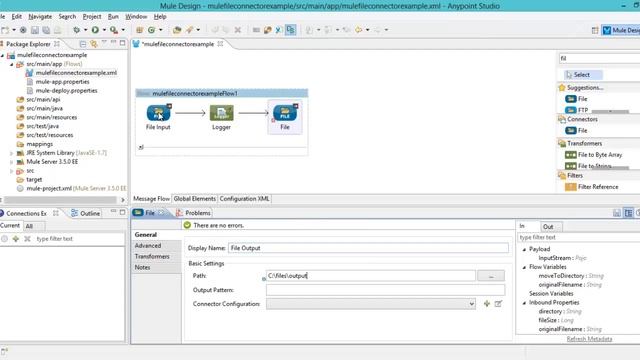
Task: Click the External Tools run icon
Action: (x=114, y=30)
